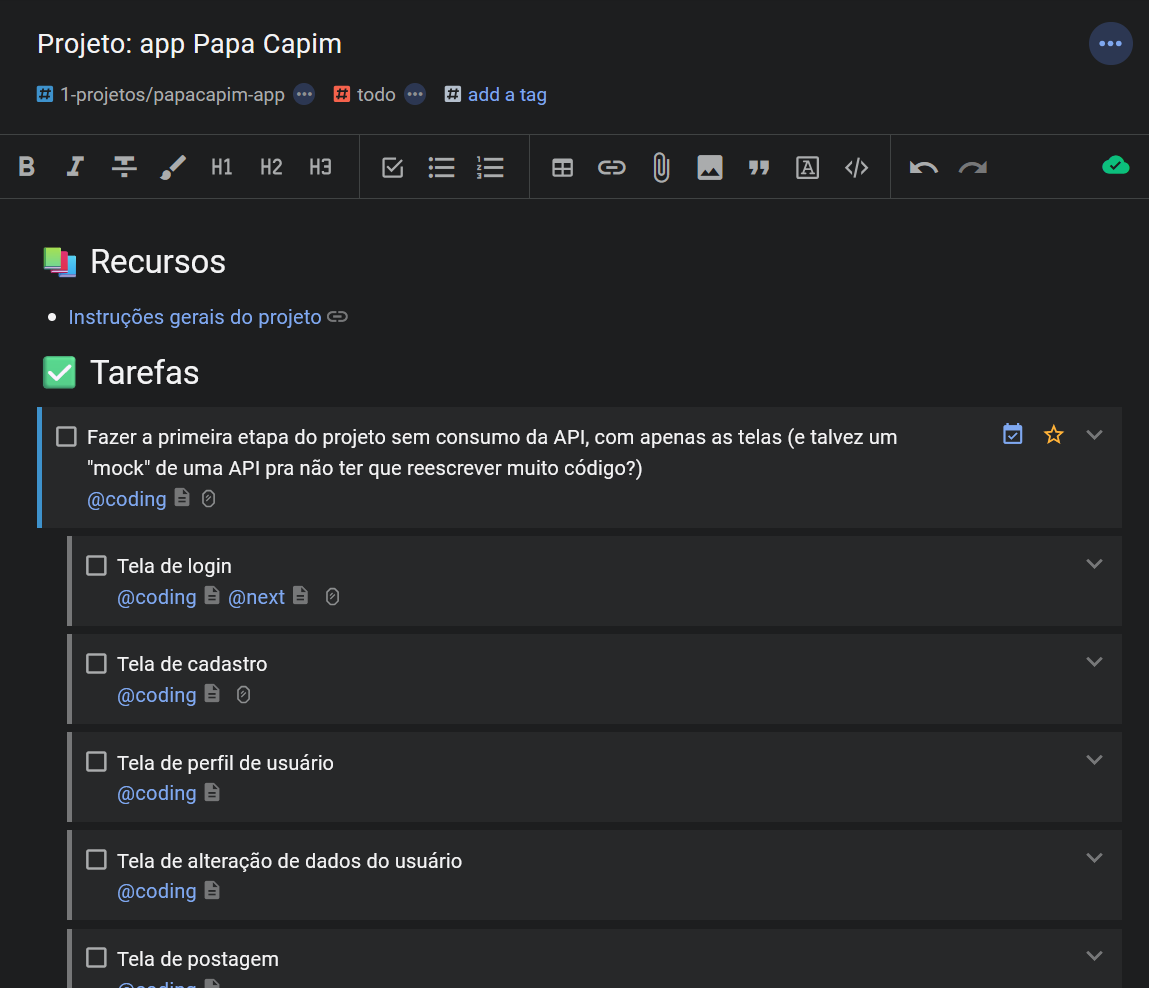Set heading level H1
The image size is (1149, 988).
pyautogui.click(x=221, y=167)
